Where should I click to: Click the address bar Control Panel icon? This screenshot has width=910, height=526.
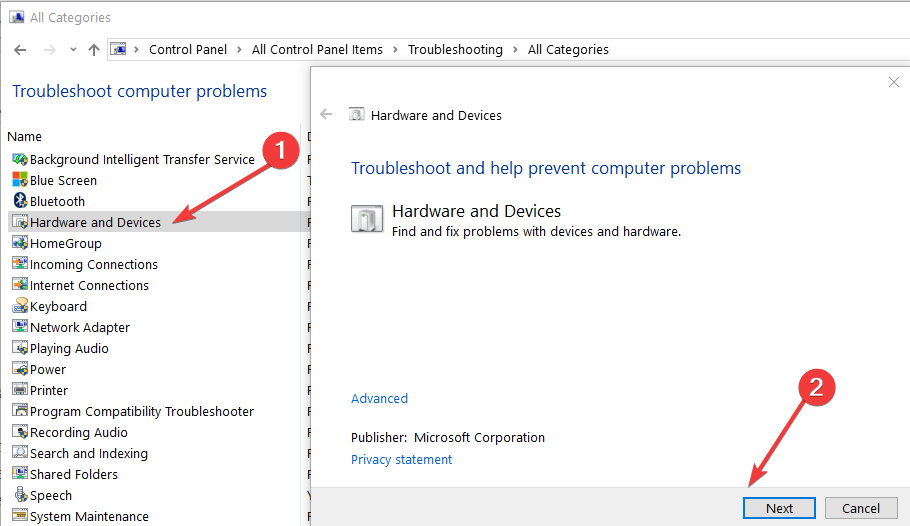[118, 49]
